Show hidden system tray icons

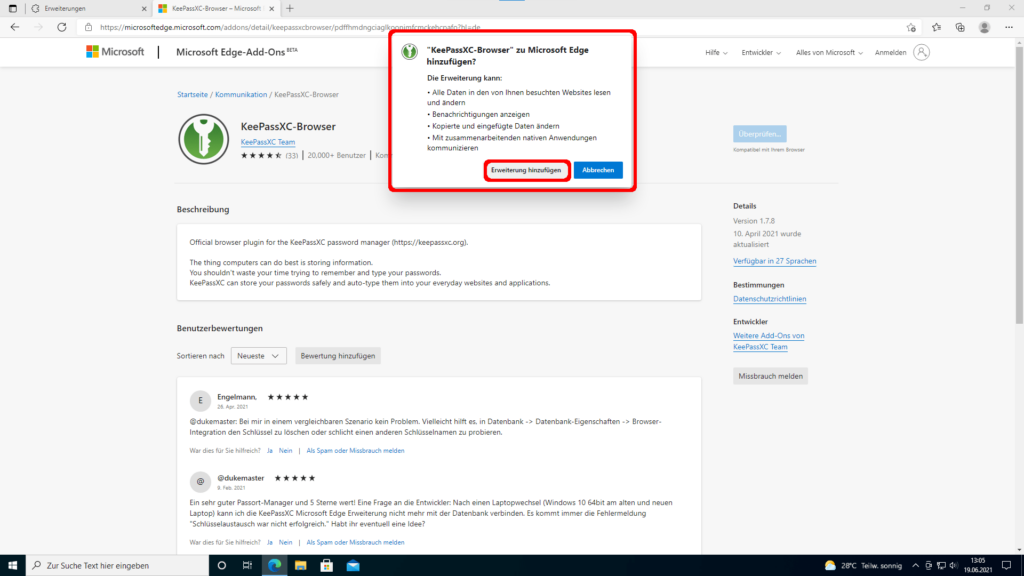[x=915, y=566]
